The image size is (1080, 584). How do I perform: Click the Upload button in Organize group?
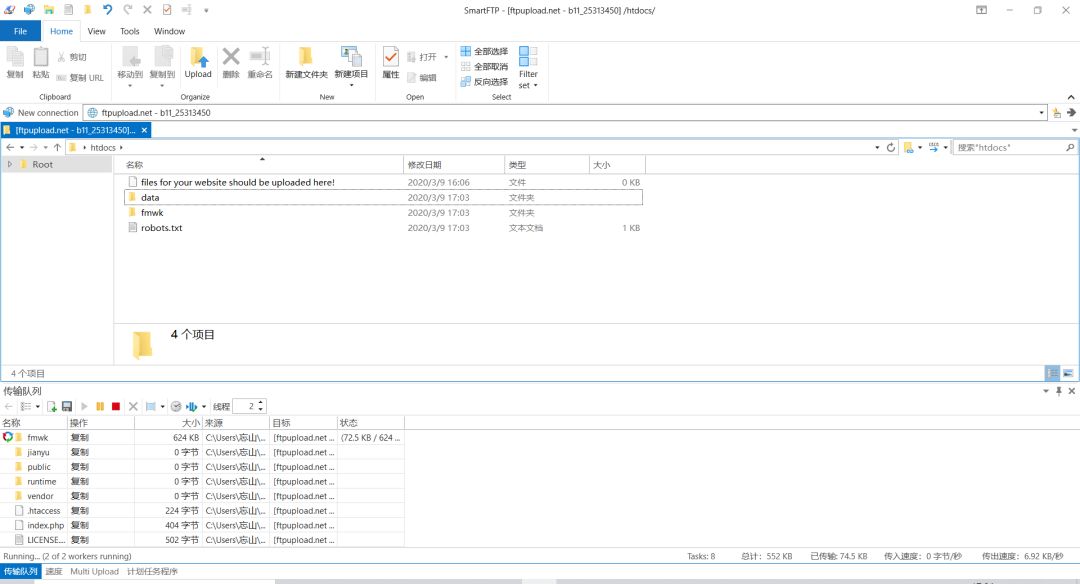pos(198,63)
